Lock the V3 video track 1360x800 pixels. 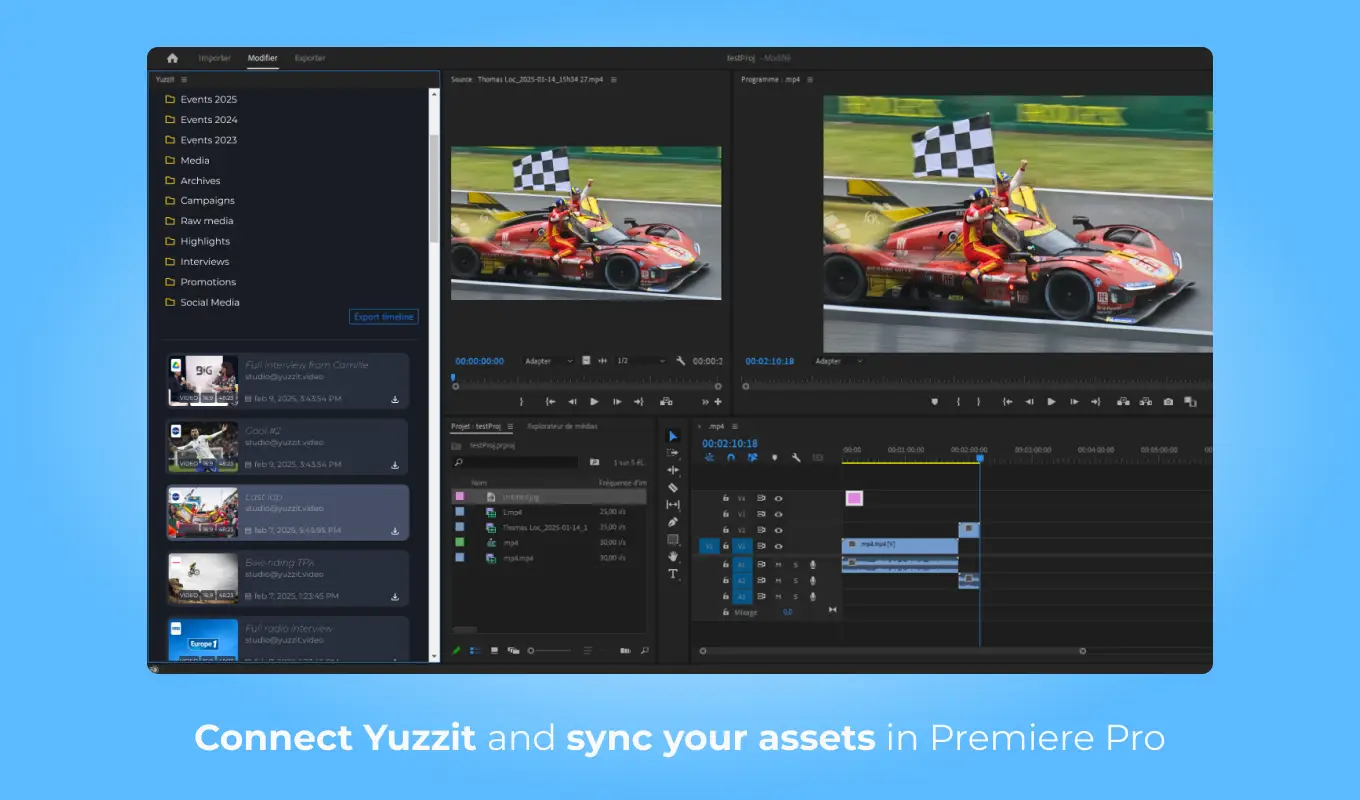726,514
